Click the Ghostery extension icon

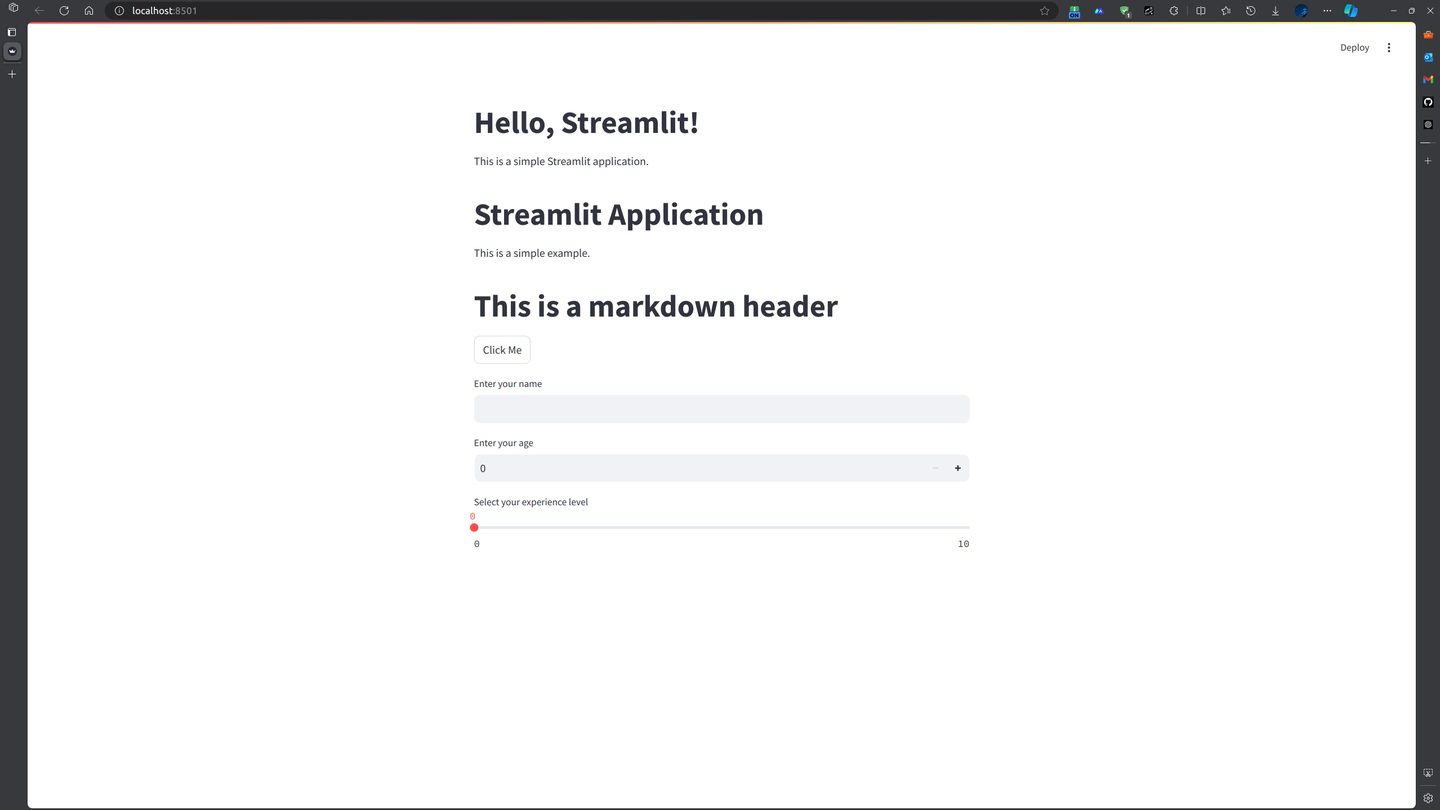click(x=1123, y=10)
